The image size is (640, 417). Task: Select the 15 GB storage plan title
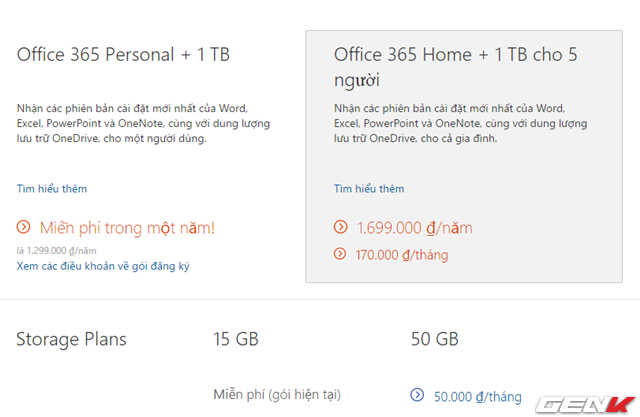(236, 339)
